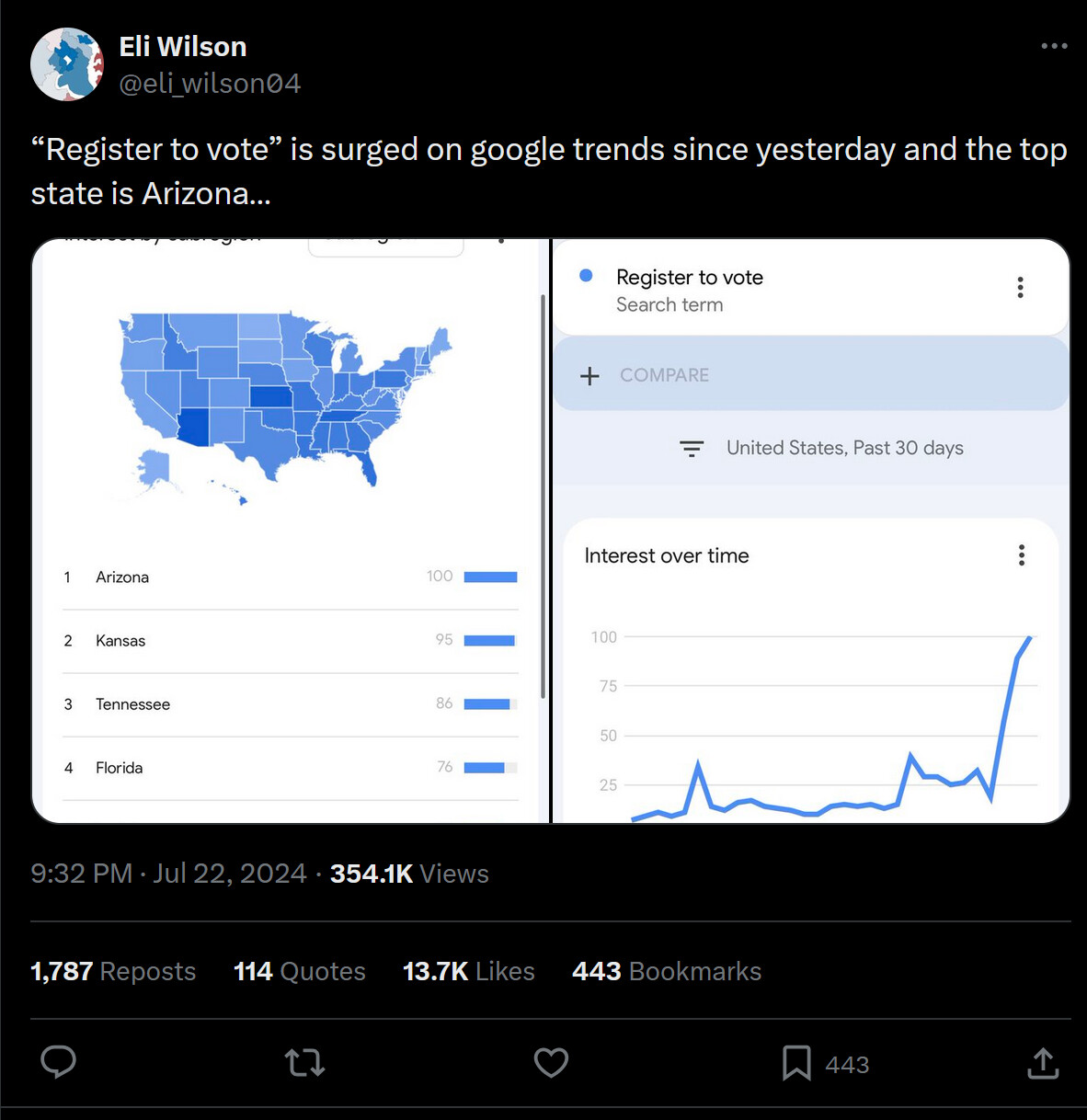Open the @eli_wilson04 handle link

point(210,84)
